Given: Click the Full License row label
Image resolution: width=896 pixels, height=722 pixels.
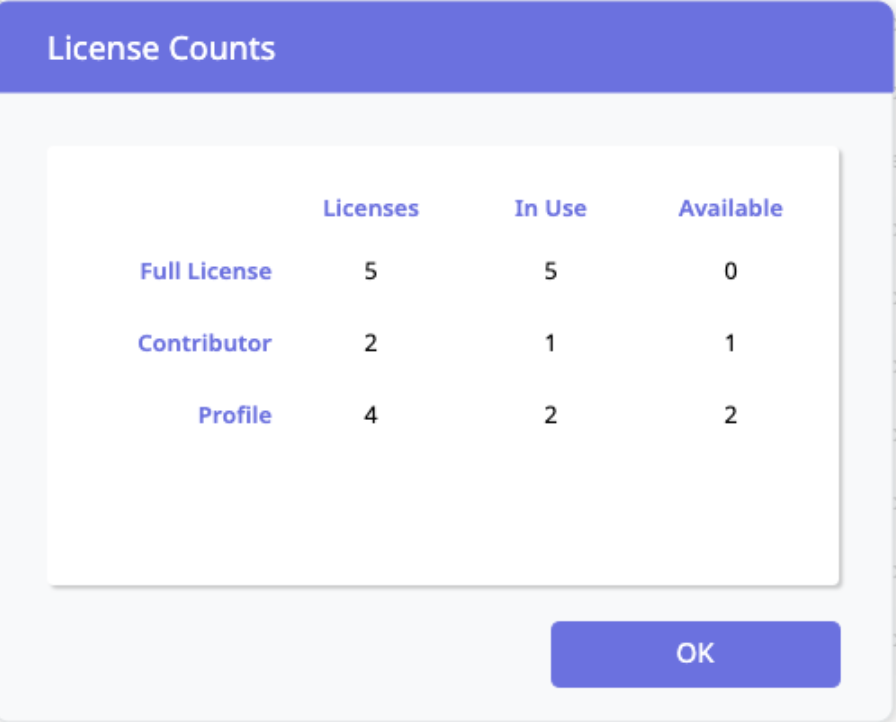Looking at the screenshot, I should (x=206, y=271).
